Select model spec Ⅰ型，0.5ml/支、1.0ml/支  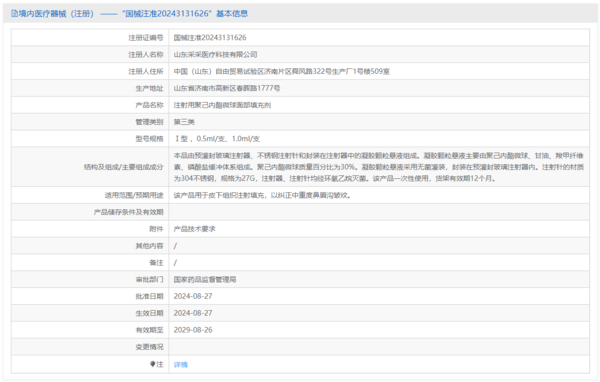point(217,139)
